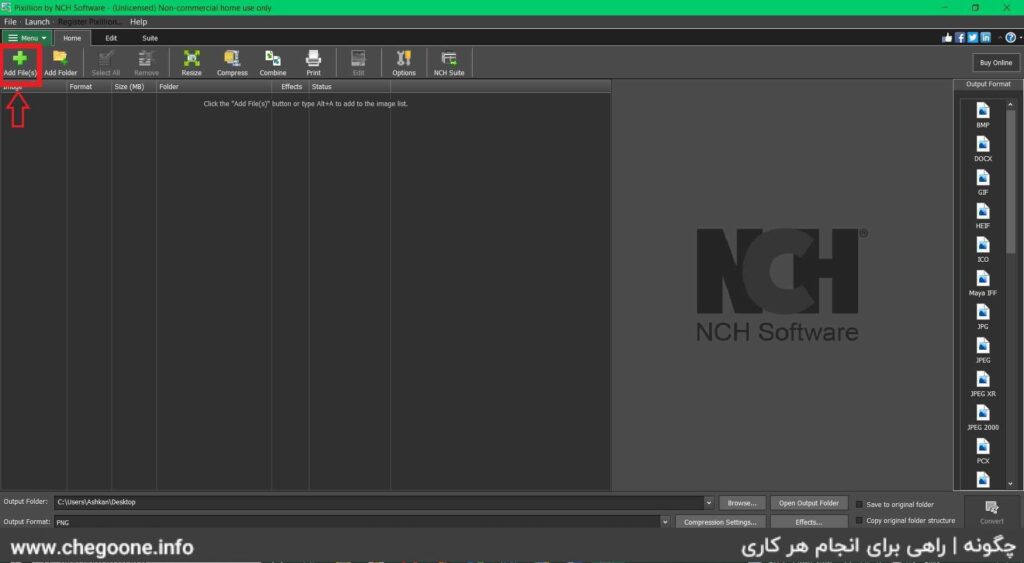The width and height of the screenshot is (1024, 563).
Task: Share on Facebook via the top-right icon
Action: coord(960,38)
